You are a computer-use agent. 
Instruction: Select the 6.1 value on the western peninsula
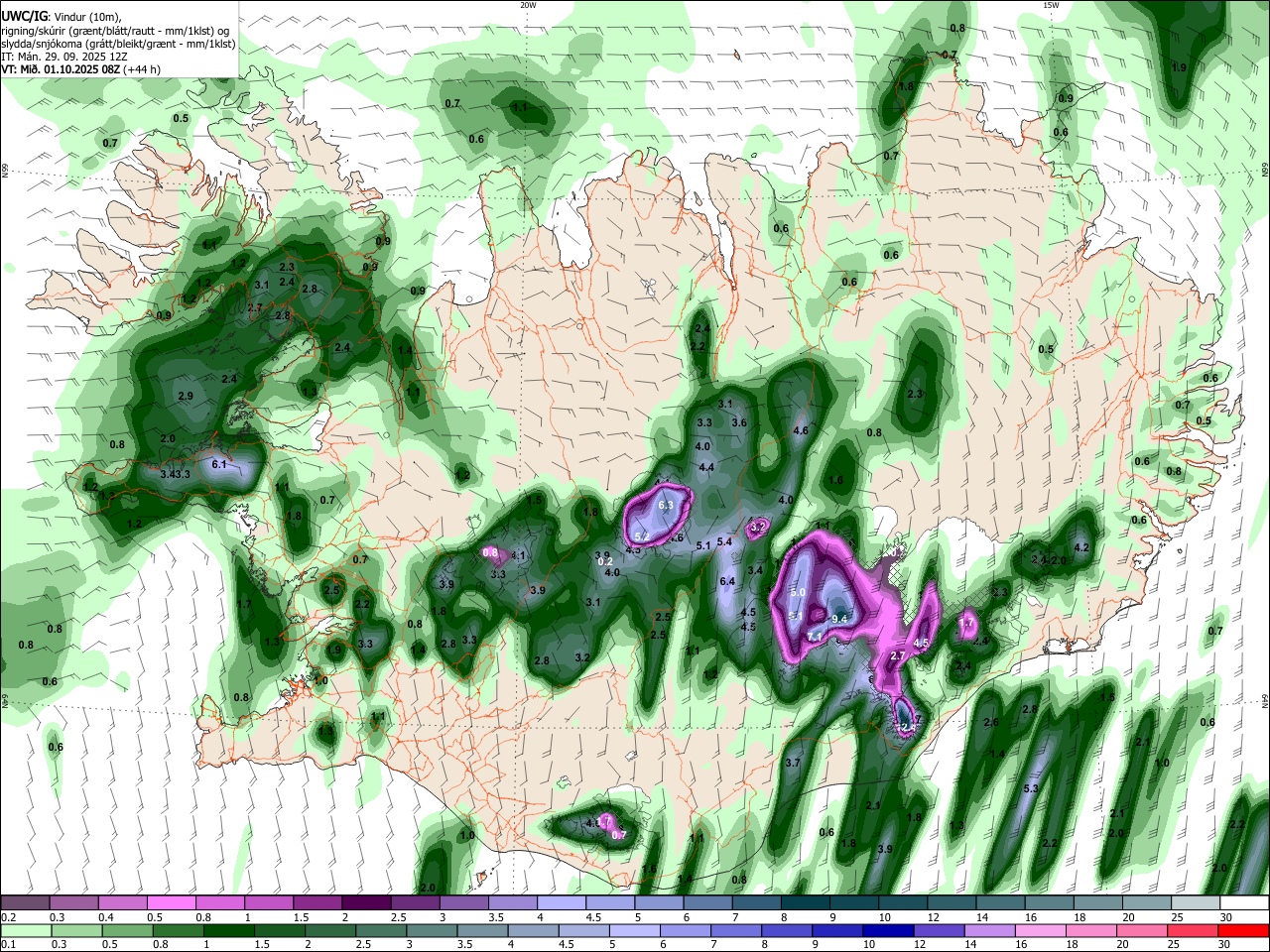(220, 464)
